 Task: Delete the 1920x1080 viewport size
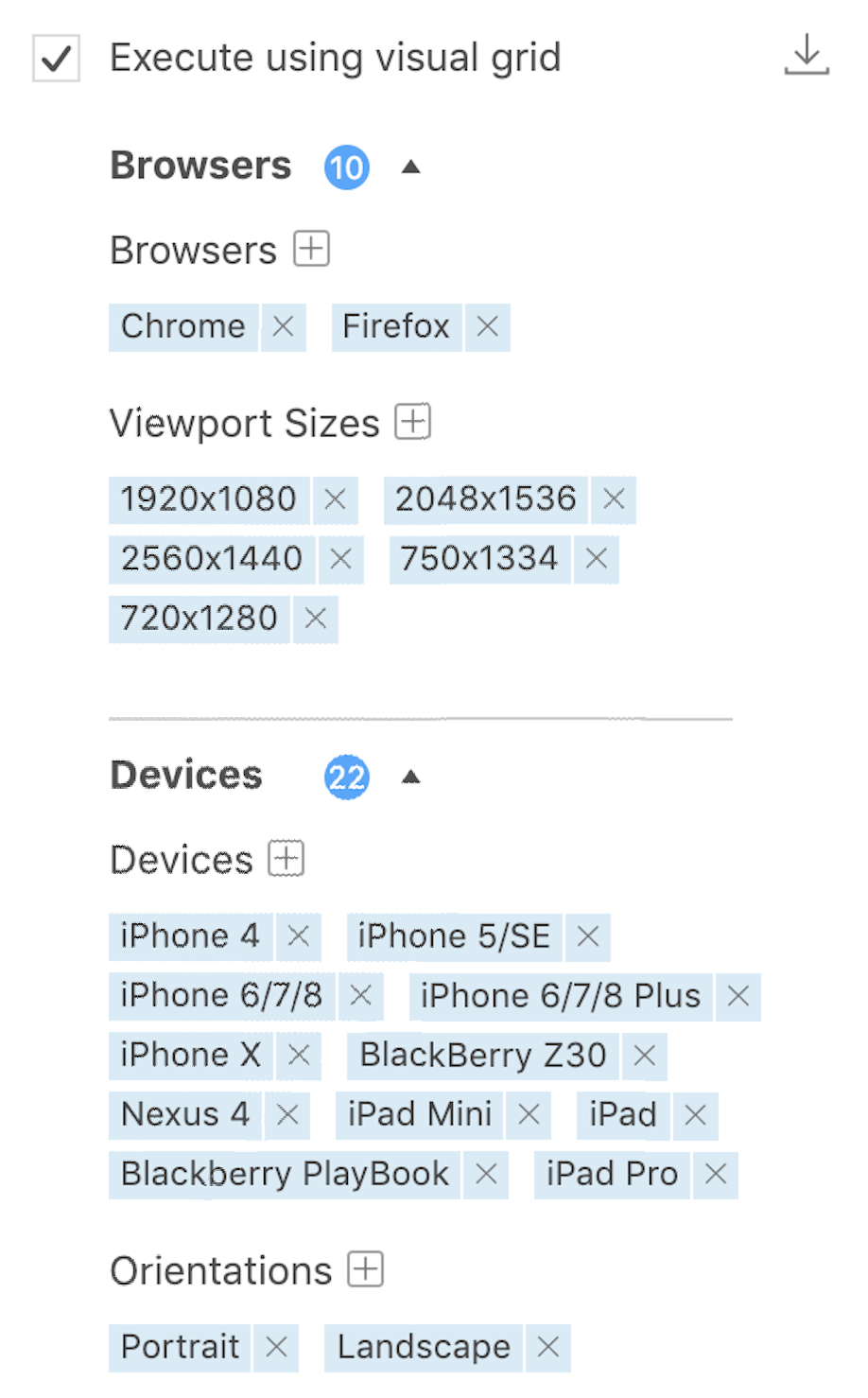coord(335,499)
